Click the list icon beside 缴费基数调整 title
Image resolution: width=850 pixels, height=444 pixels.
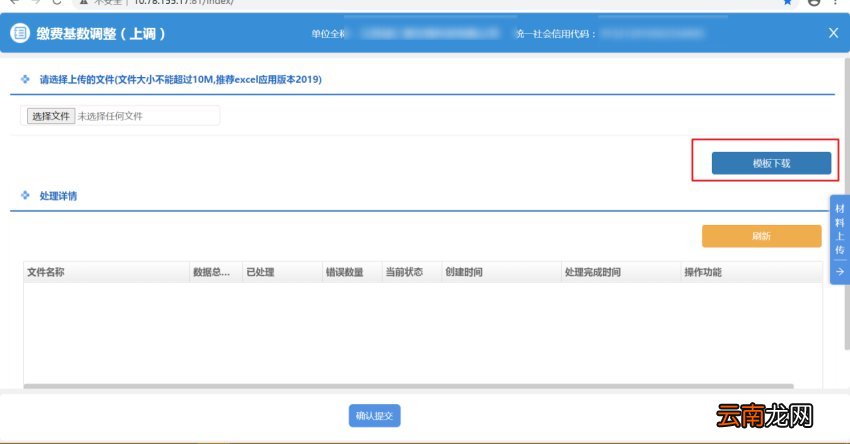20,33
